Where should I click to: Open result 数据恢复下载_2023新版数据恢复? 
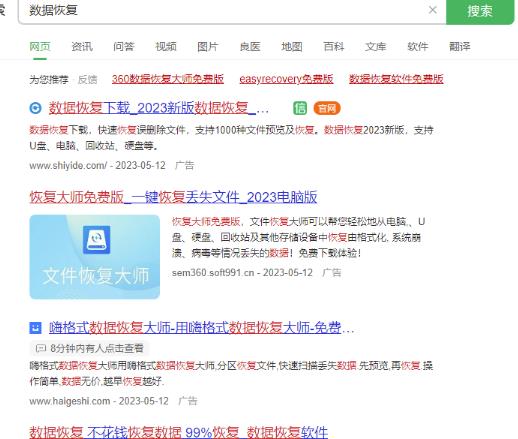pyautogui.click(x=159, y=108)
